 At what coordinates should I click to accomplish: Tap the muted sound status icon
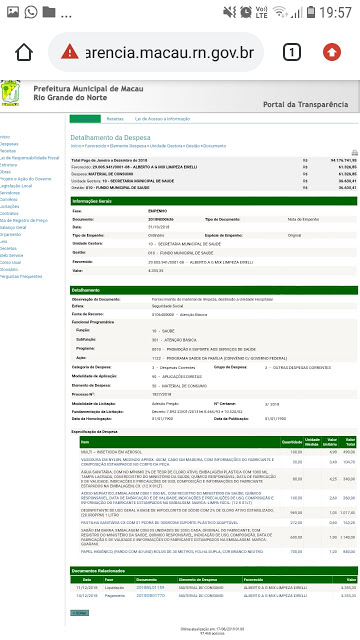pos(229,12)
